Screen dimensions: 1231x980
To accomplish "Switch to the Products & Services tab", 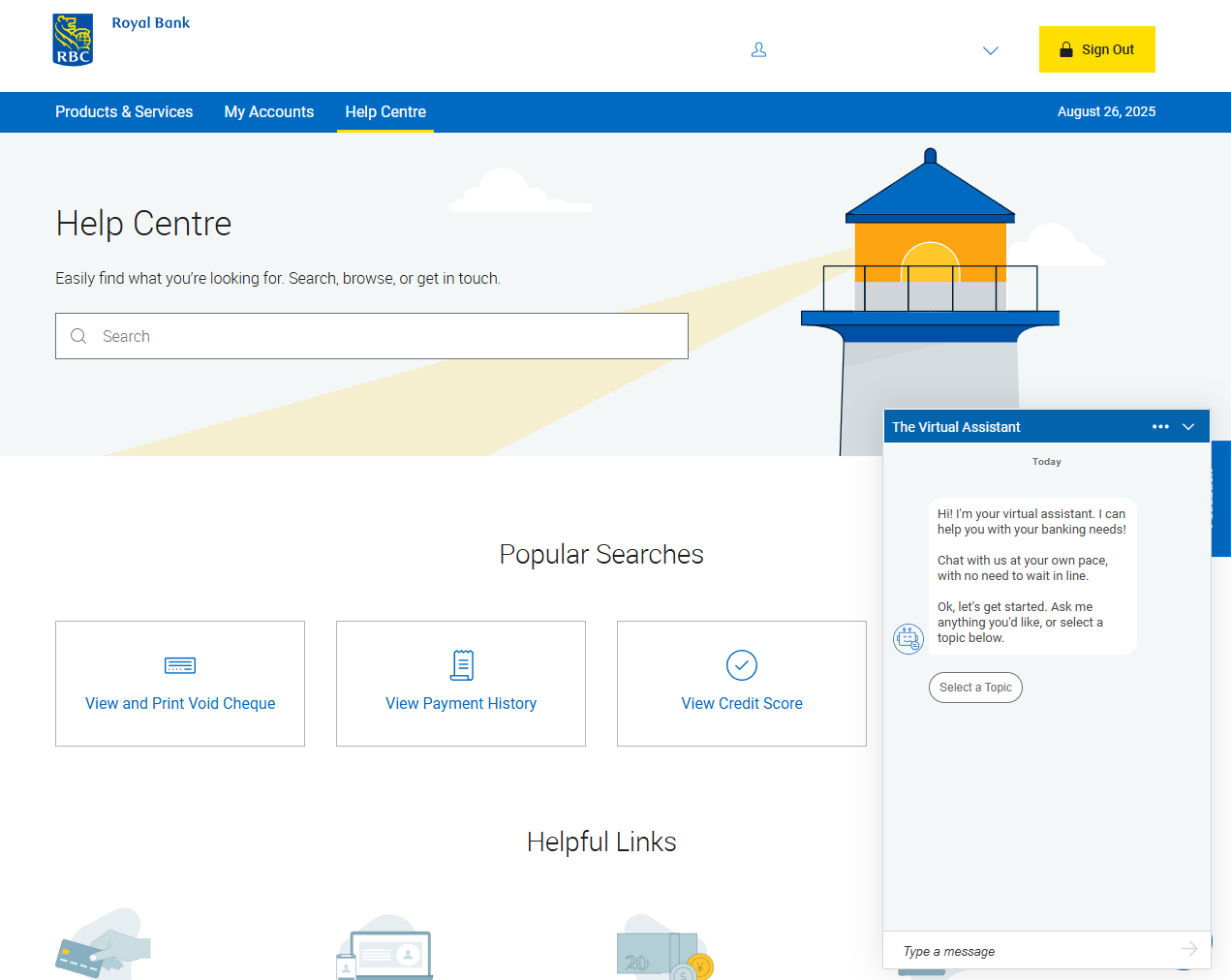I will click(124, 111).
